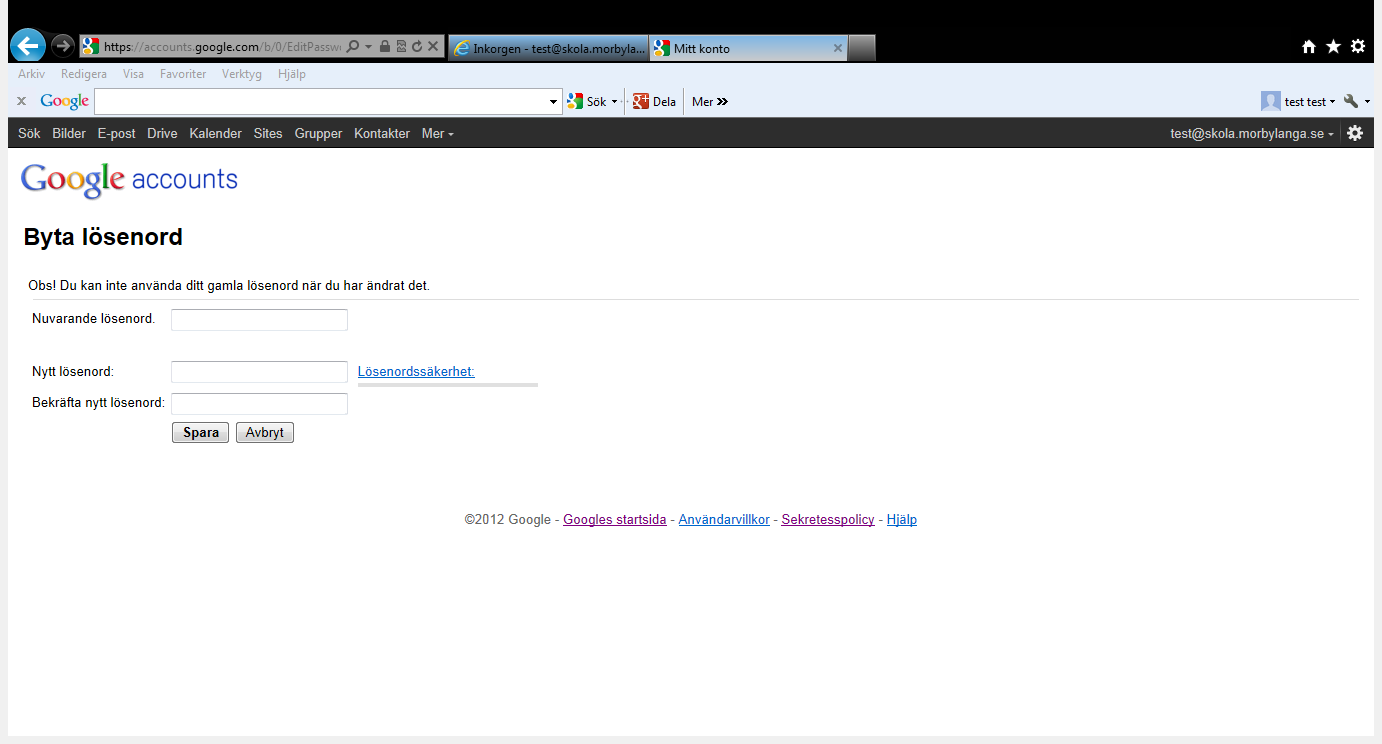
Task: Open the Lösenordssäkerhet link
Action: (416, 372)
